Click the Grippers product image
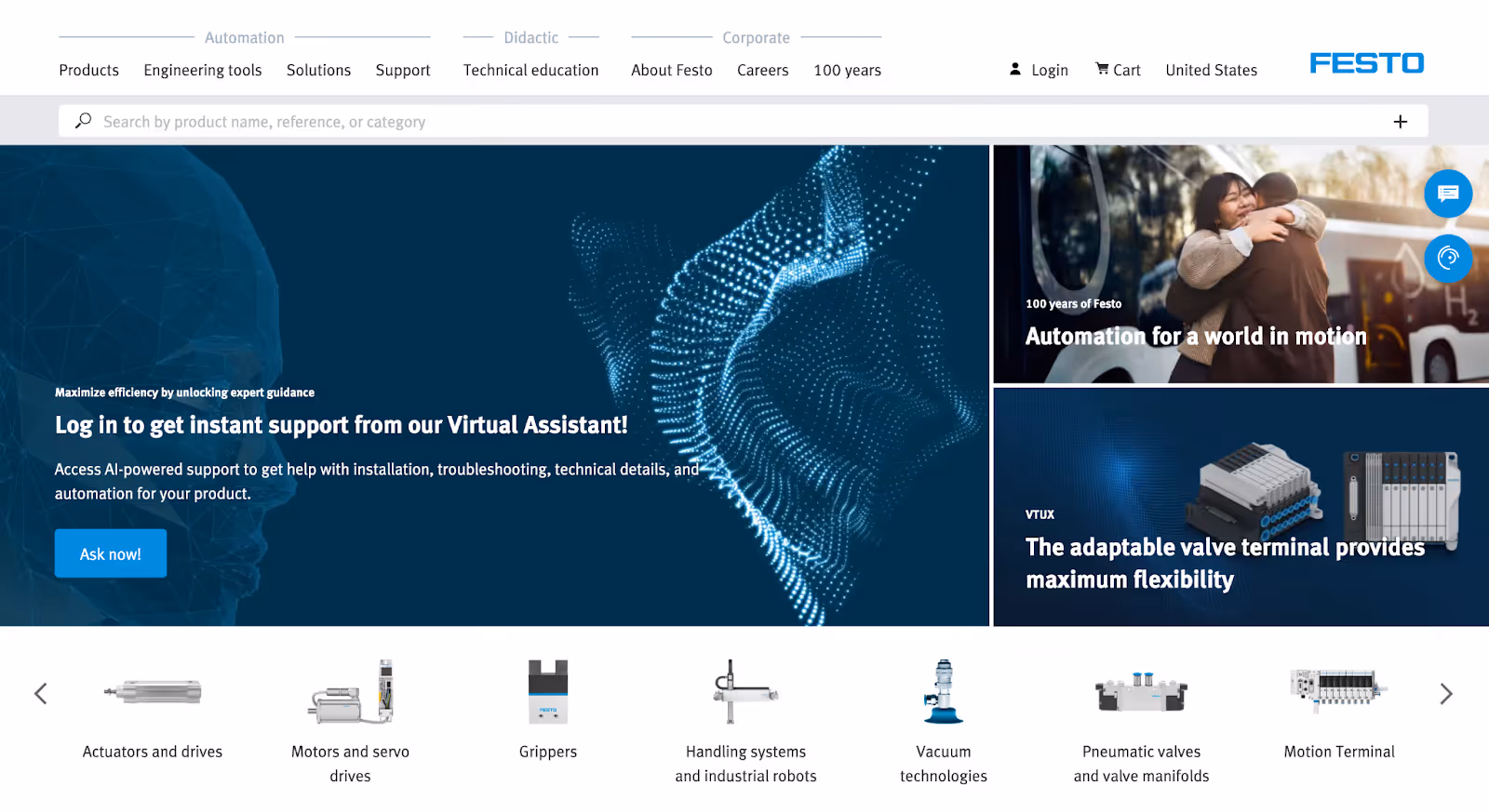Screen dimensions: 1489x812 point(548,692)
